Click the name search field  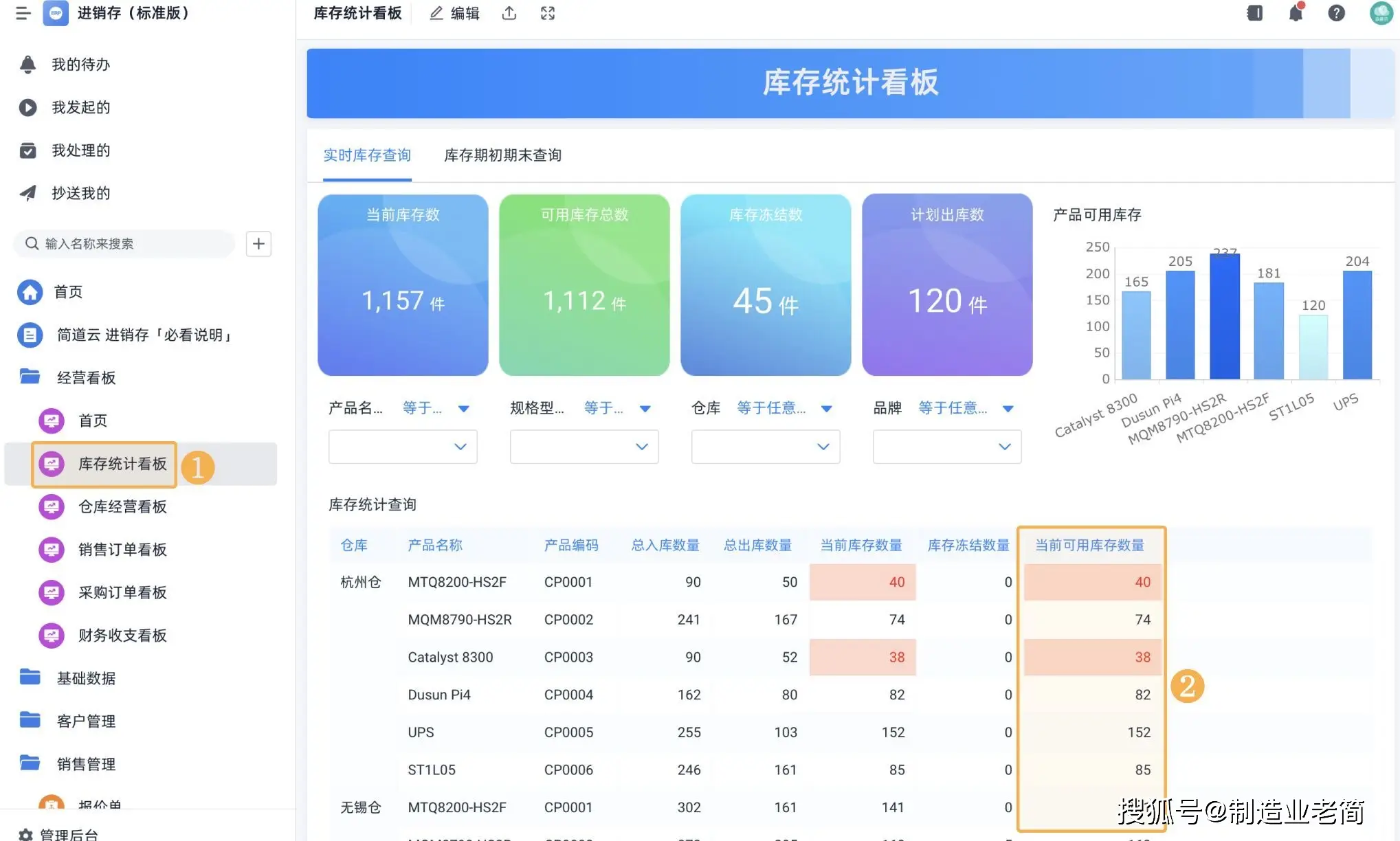(124, 244)
